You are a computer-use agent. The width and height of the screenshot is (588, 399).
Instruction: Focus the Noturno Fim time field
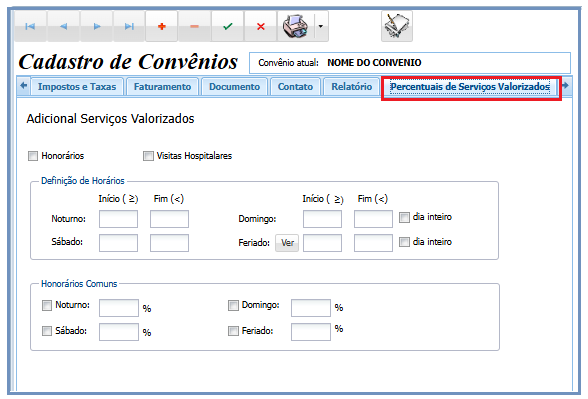pyautogui.click(x=169, y=219)
